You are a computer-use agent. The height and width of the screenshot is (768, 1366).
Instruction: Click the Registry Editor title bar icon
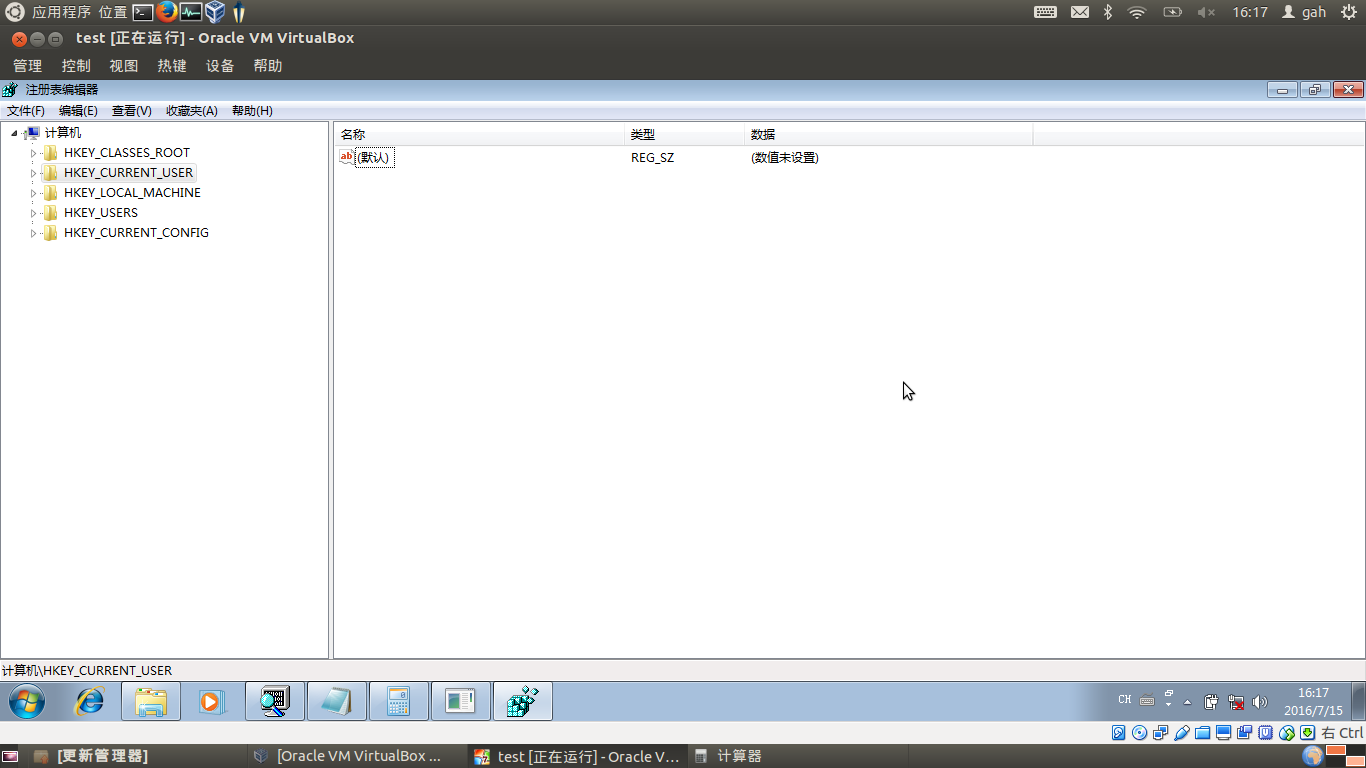[x=10, y=89]
